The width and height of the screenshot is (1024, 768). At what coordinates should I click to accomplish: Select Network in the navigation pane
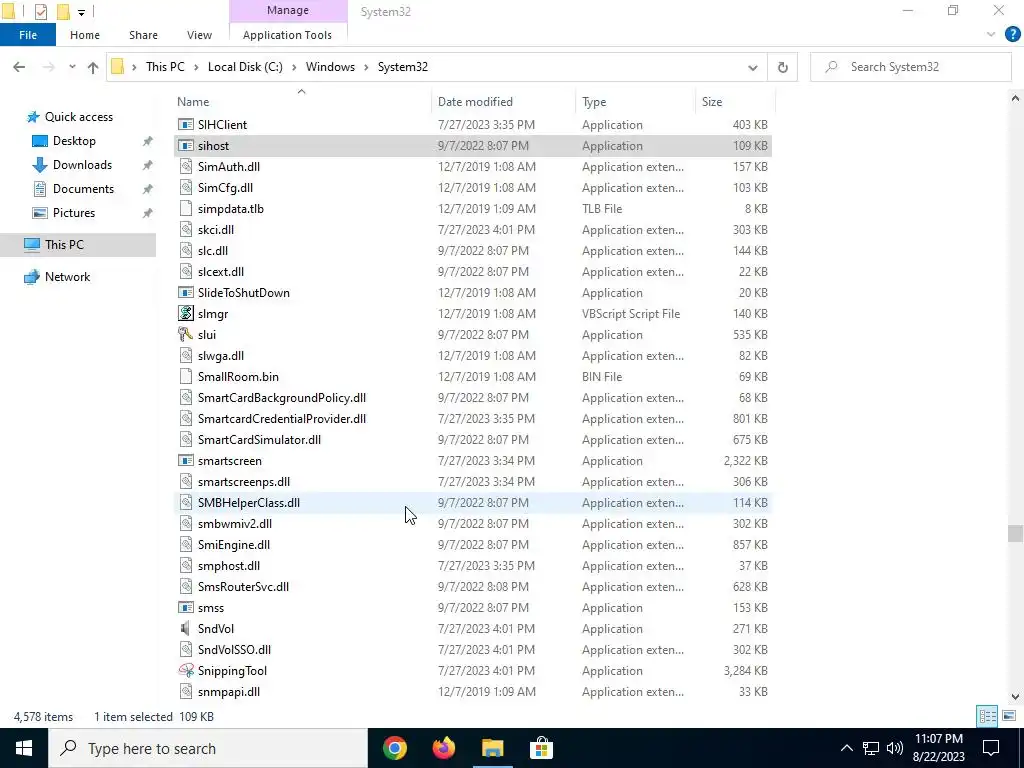coord(67,277)
